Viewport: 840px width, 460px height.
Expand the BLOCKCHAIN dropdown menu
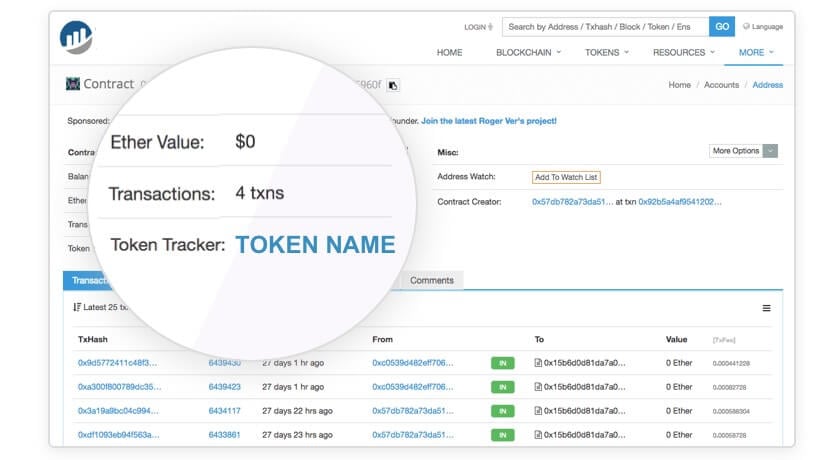pos(528,52)
